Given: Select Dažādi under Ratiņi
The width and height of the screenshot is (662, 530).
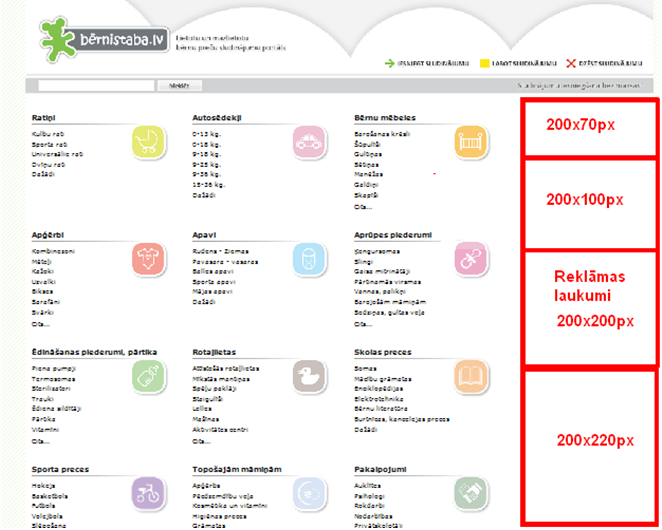Looking at the screenshot, I should (43, 174).
